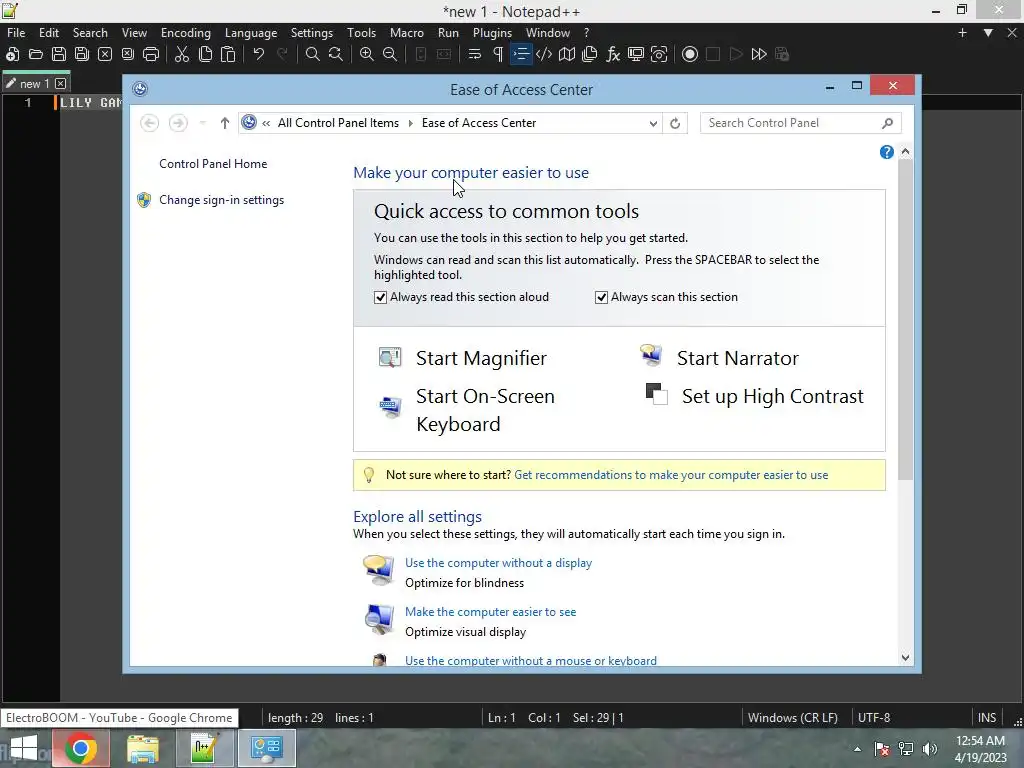Open help with the blue question mark
This screenshot has height=768, width=1024.
coord(886,152)
